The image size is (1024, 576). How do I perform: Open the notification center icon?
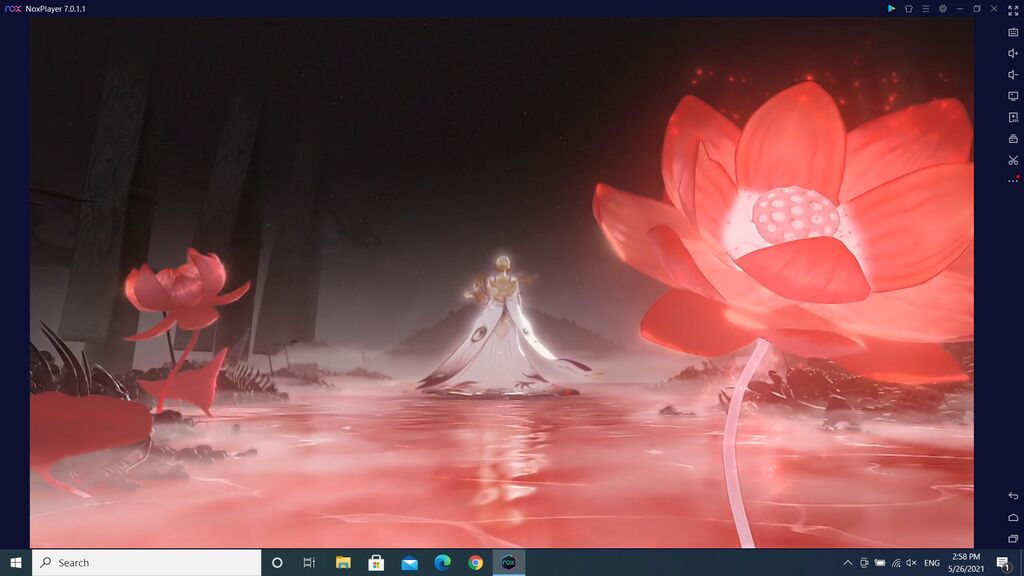click(x=1004, y=562)
